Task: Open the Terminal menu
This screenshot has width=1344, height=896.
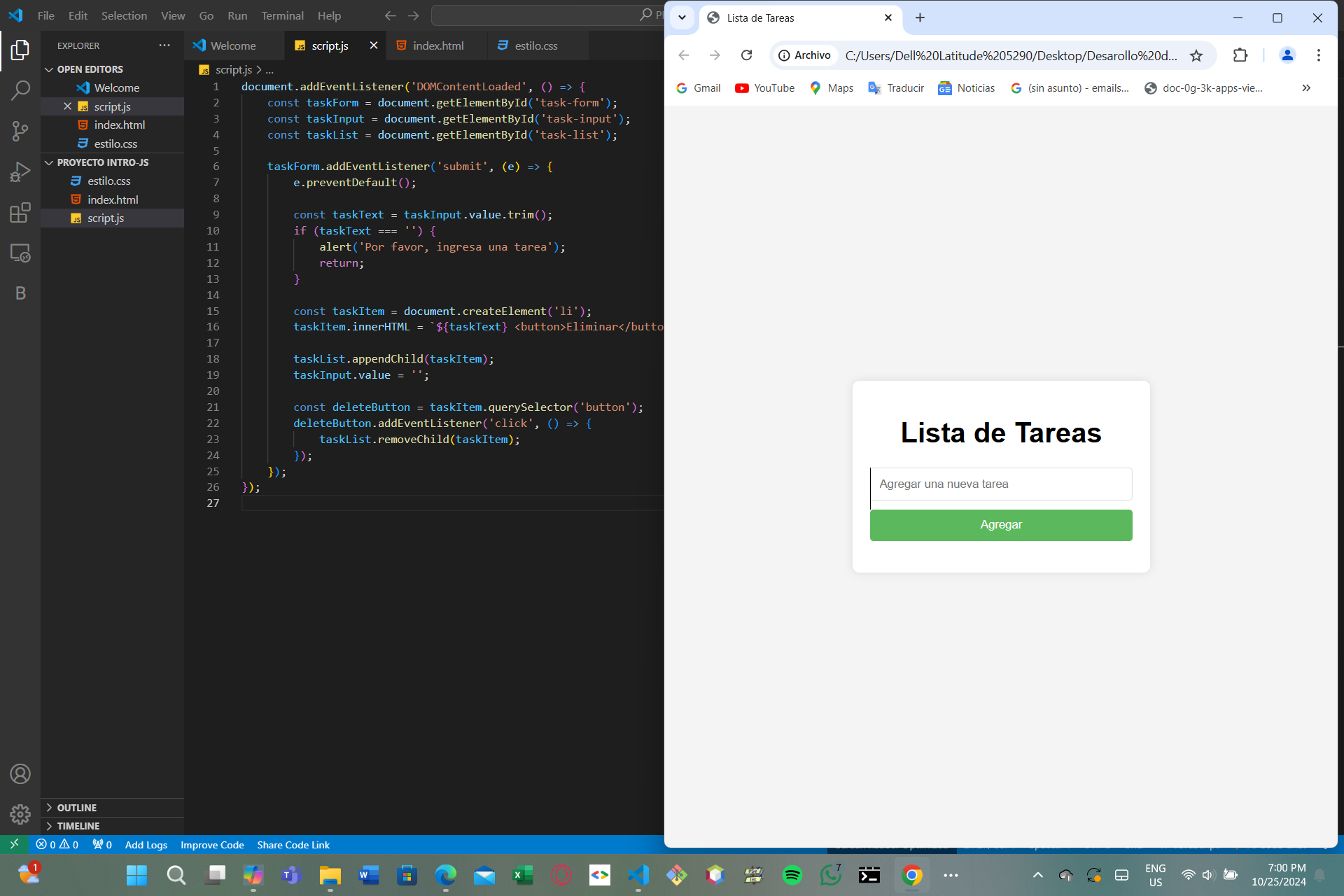Action: point(282,15)
